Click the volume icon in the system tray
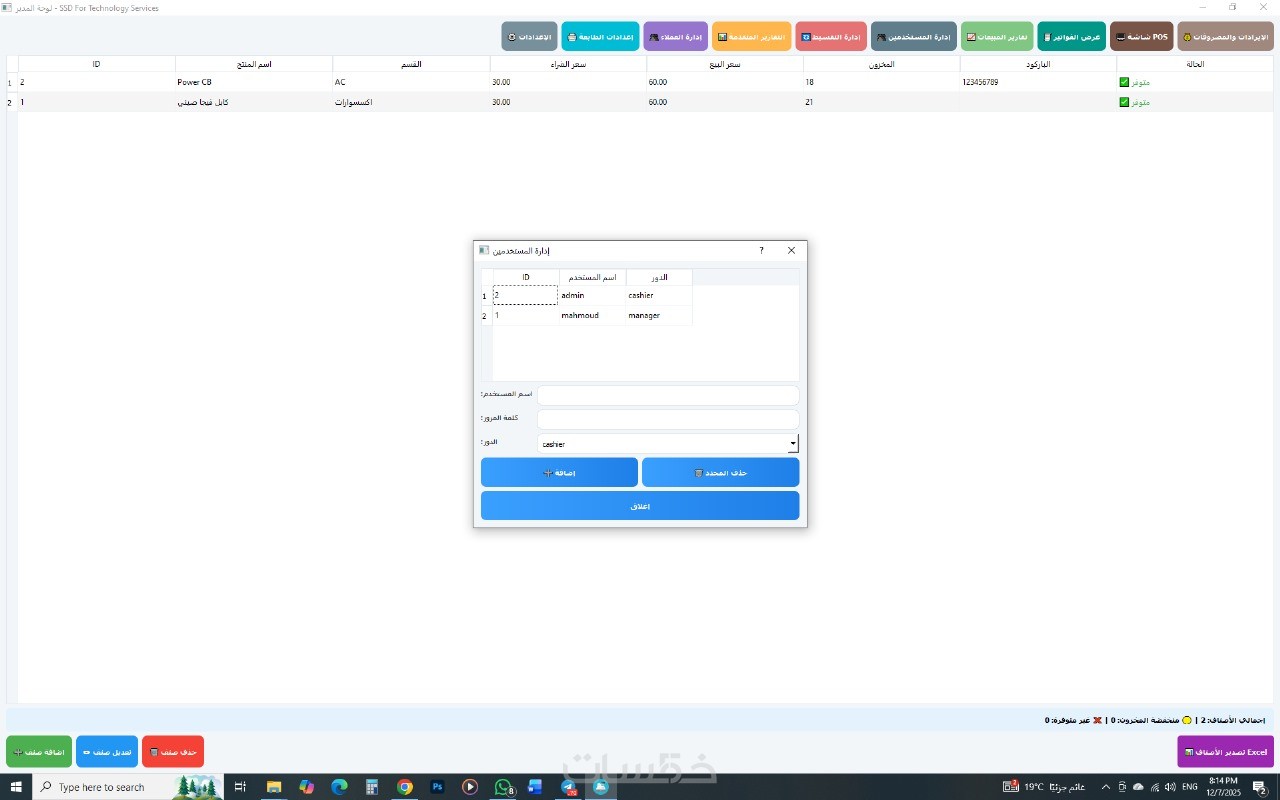This screenshot has height=800, width=1280. click(x=1170, y=787)
